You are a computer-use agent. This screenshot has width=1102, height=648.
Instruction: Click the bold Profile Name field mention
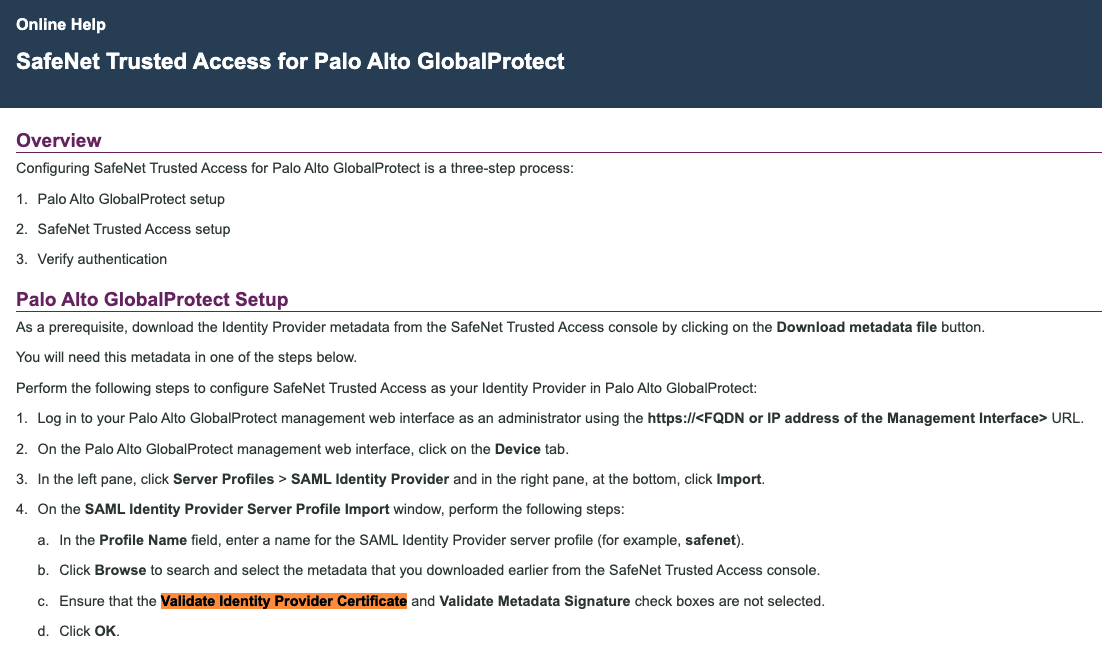point(143,540)
